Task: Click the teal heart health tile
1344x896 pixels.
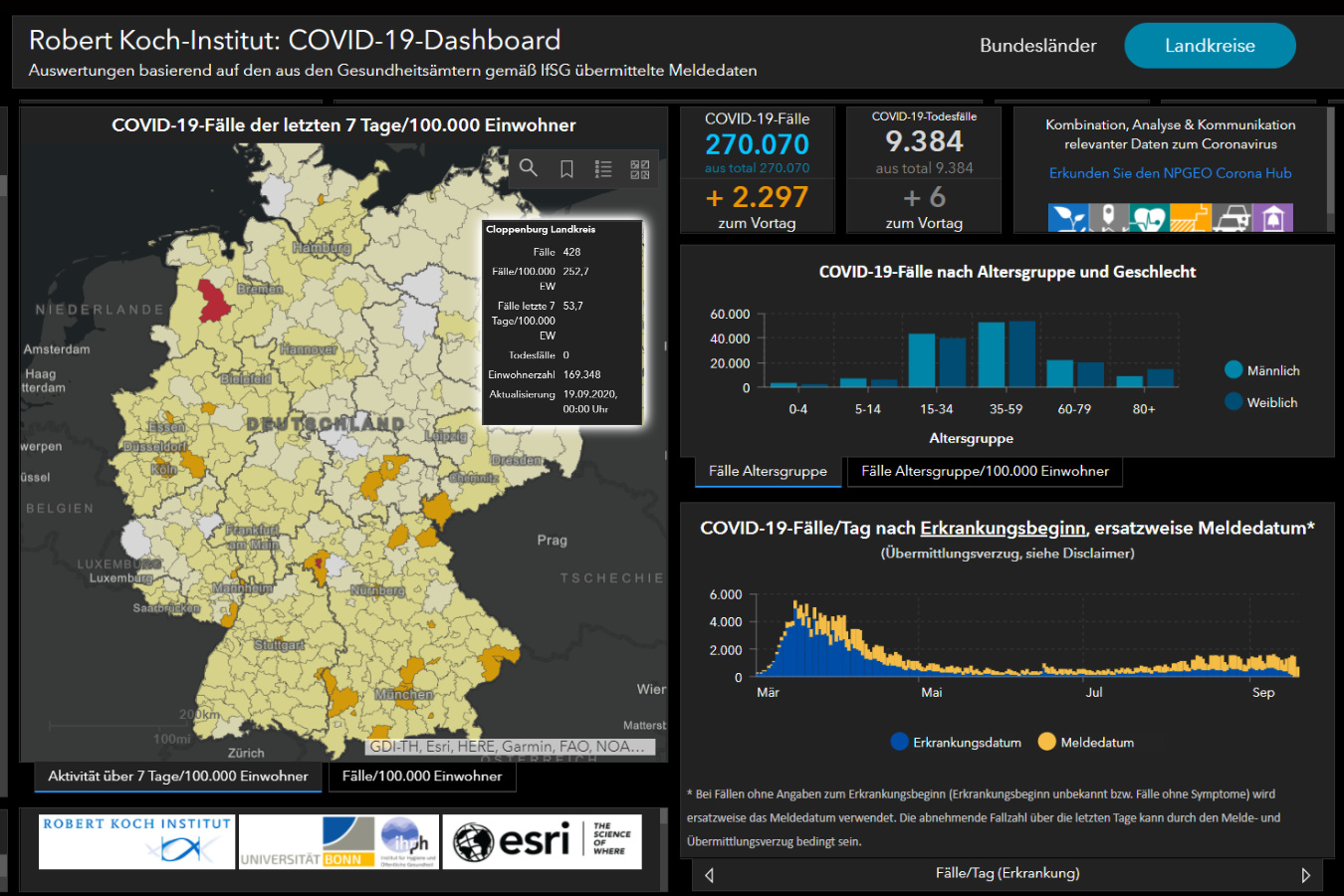Action: click(x=1149, y=217)
